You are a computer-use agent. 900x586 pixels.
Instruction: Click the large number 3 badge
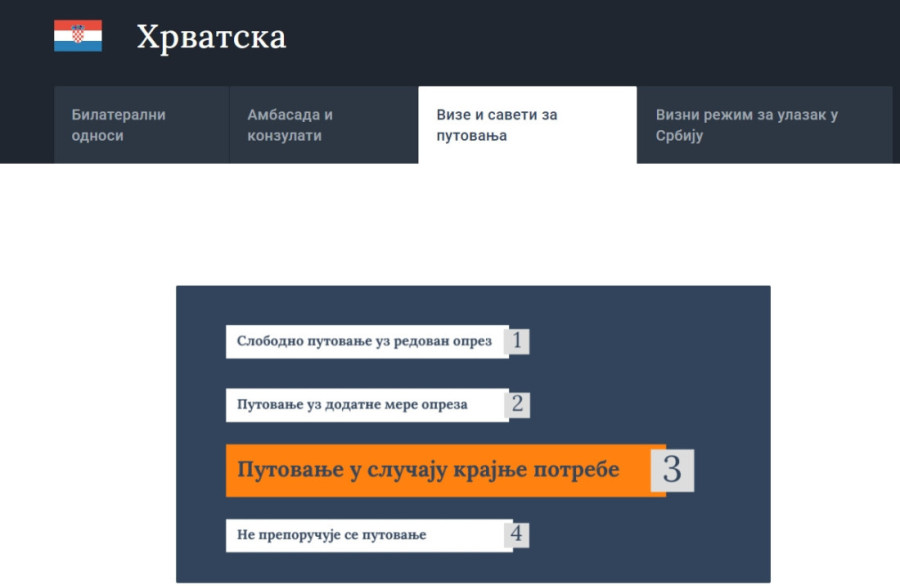pos(672,470)
